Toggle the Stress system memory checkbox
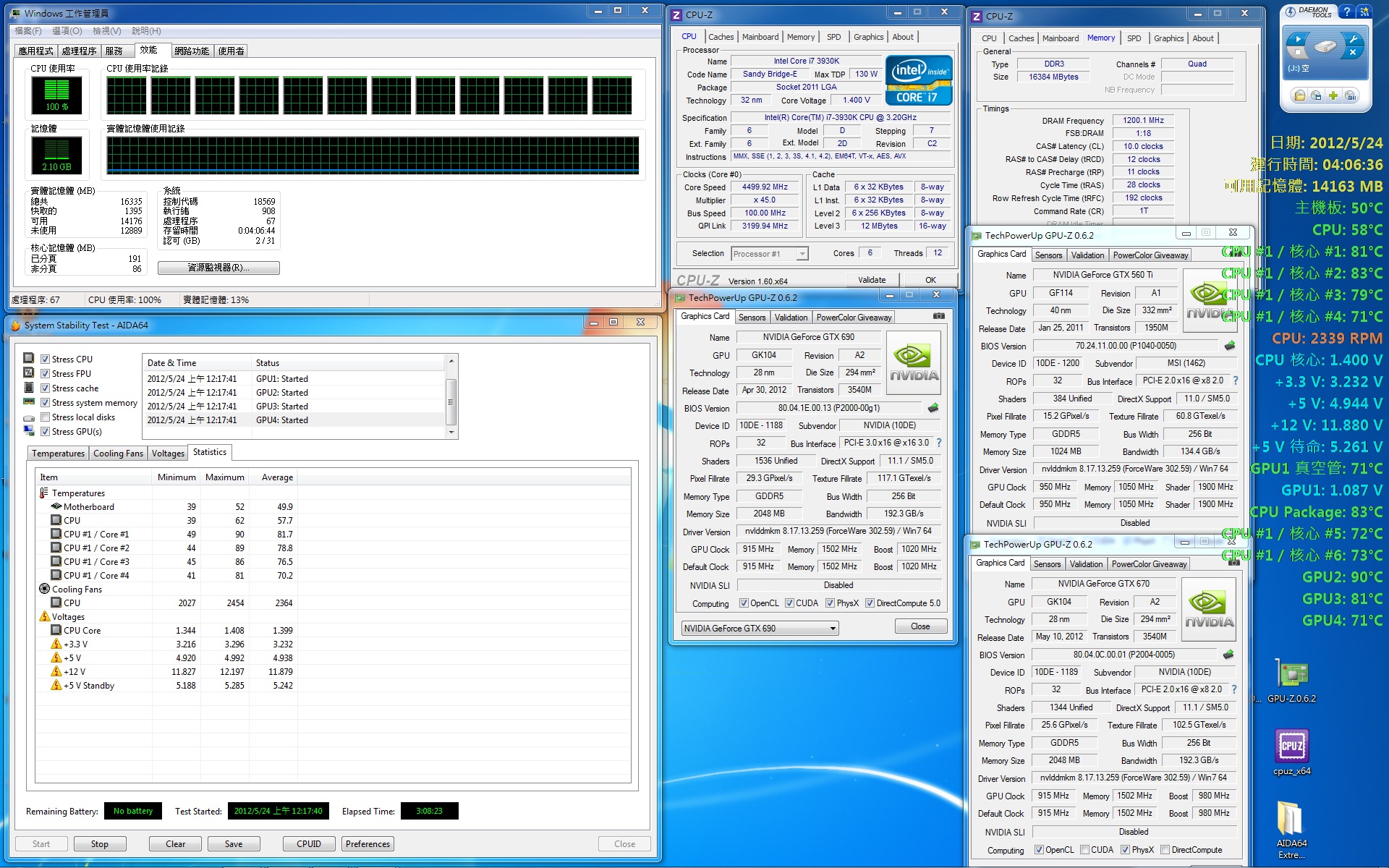Image resolution: width=1389 pixels, height=868 pixels. click(45, 403)
